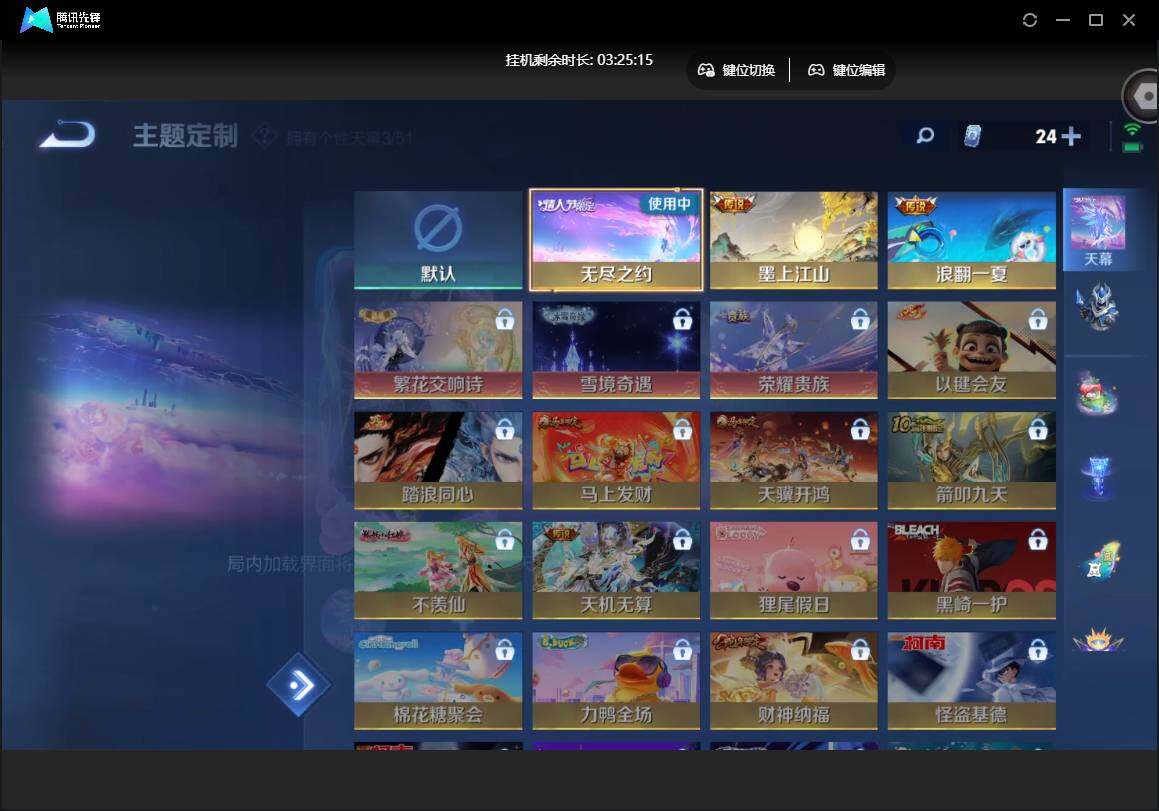This screenshot has width=1159, height=811.
Task: Select the red-green creature sidebar category
Action: pyautogui.click(x=1098, y=394)
